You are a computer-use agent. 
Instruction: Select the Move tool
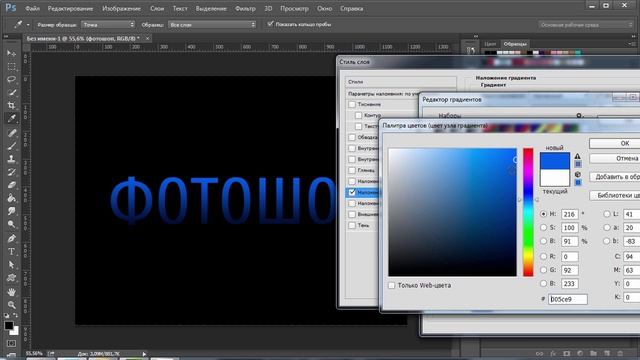[x=11, y=53]
